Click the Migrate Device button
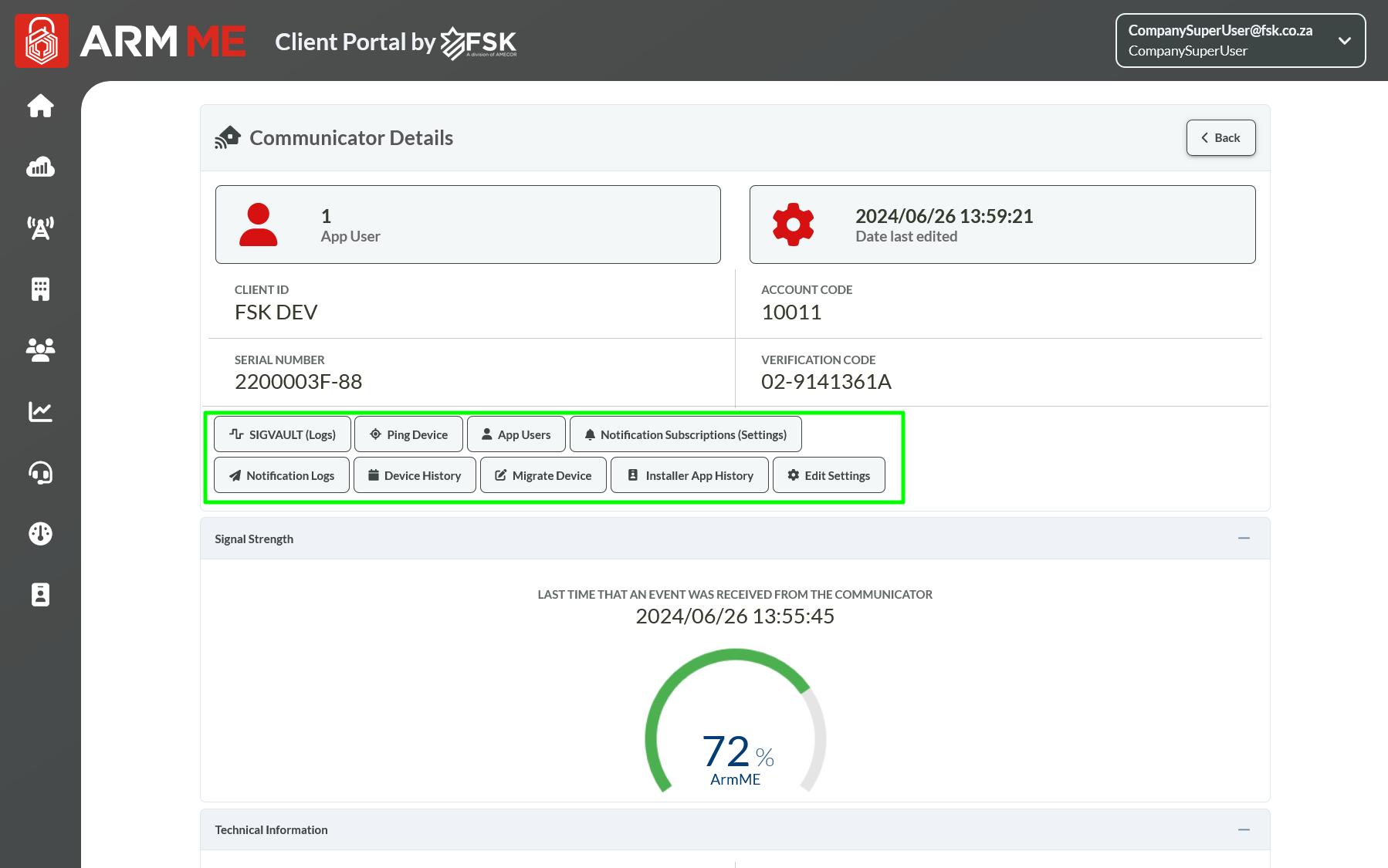1388x868 pixels. (x=543, y=475)
